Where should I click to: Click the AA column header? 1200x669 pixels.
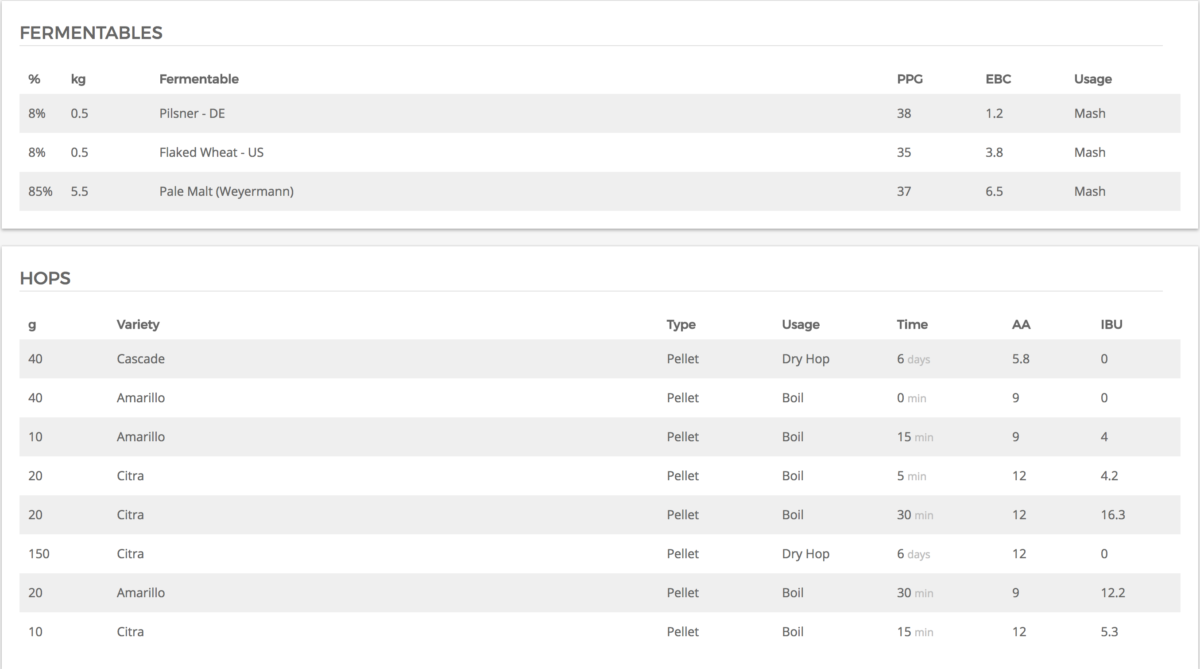click(1020, 324)
